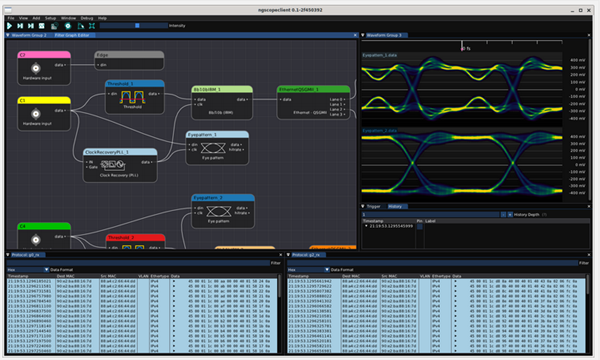The height and width of the screenshot is (360, 600).
Task: Switch to the Trigger tab
Action: 373,207
